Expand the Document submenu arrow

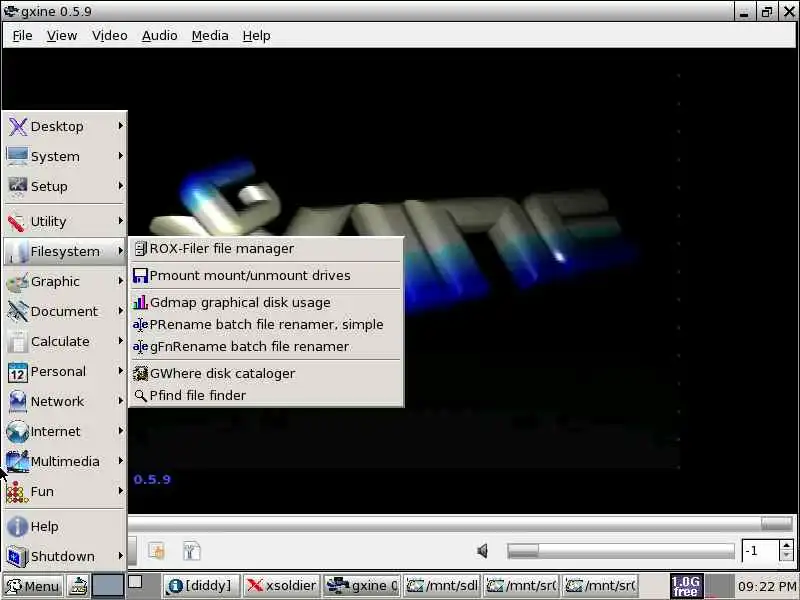tap(120, 311)
